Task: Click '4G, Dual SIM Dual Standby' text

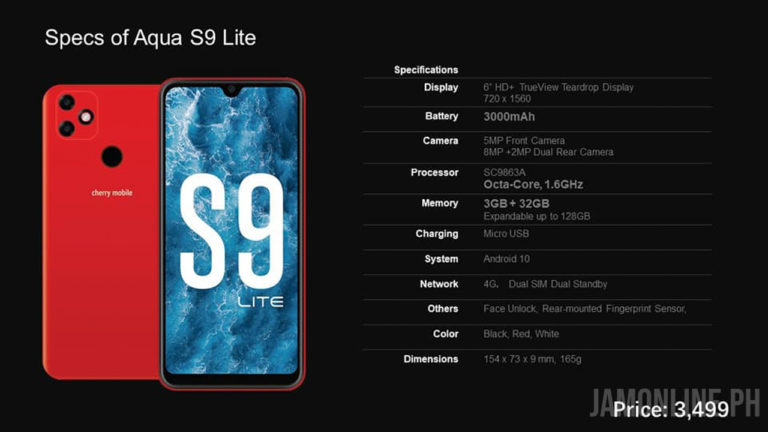Action: click(x=545, y=284)
